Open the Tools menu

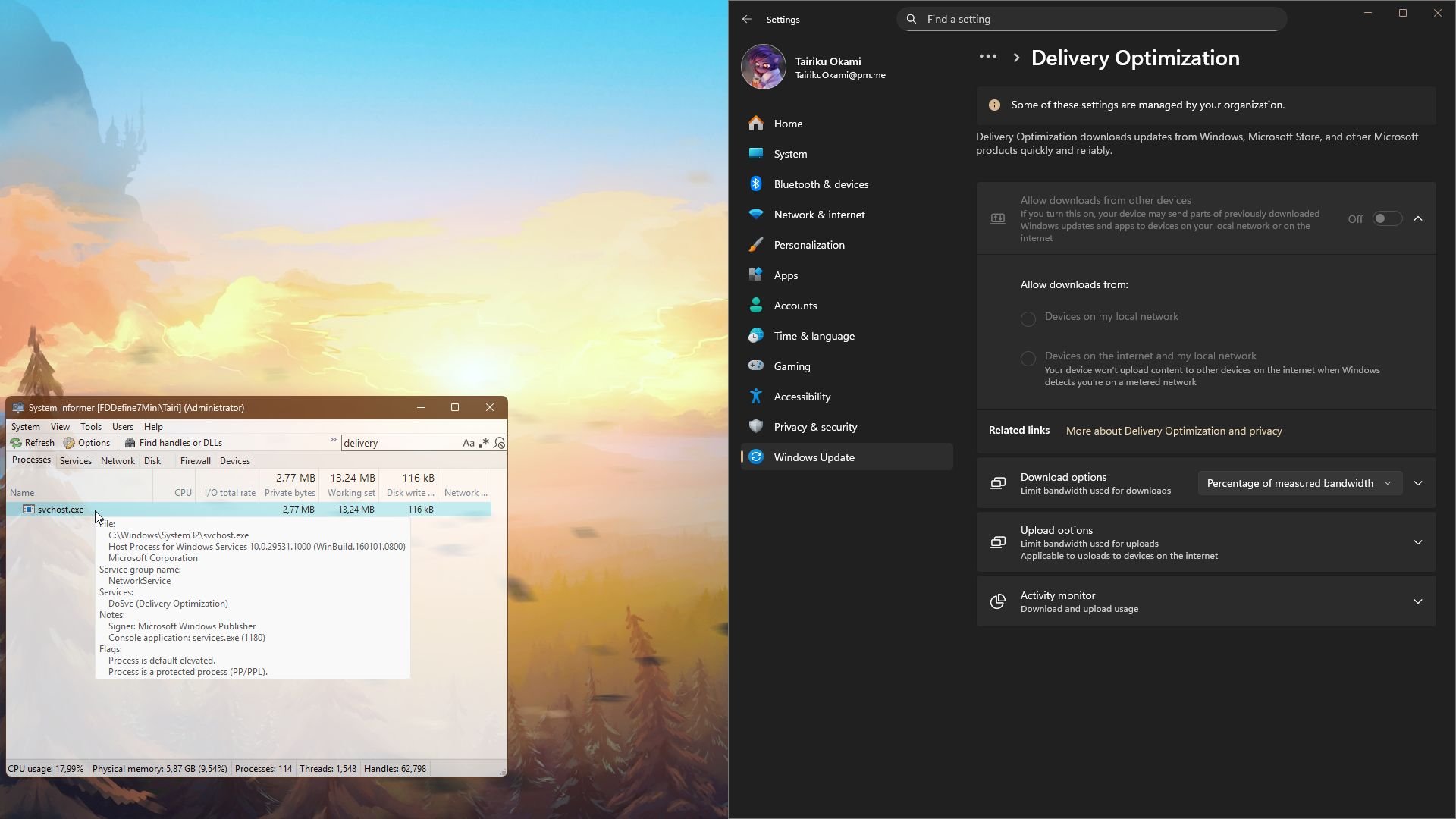(x=91, y=427)
